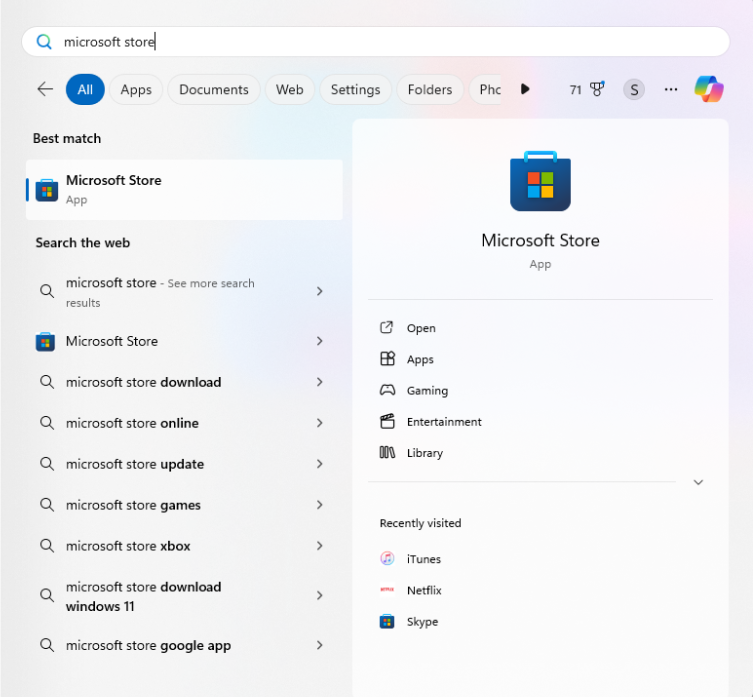Open the Copilot icon
The image size is (754, 697).
(709, 89)
